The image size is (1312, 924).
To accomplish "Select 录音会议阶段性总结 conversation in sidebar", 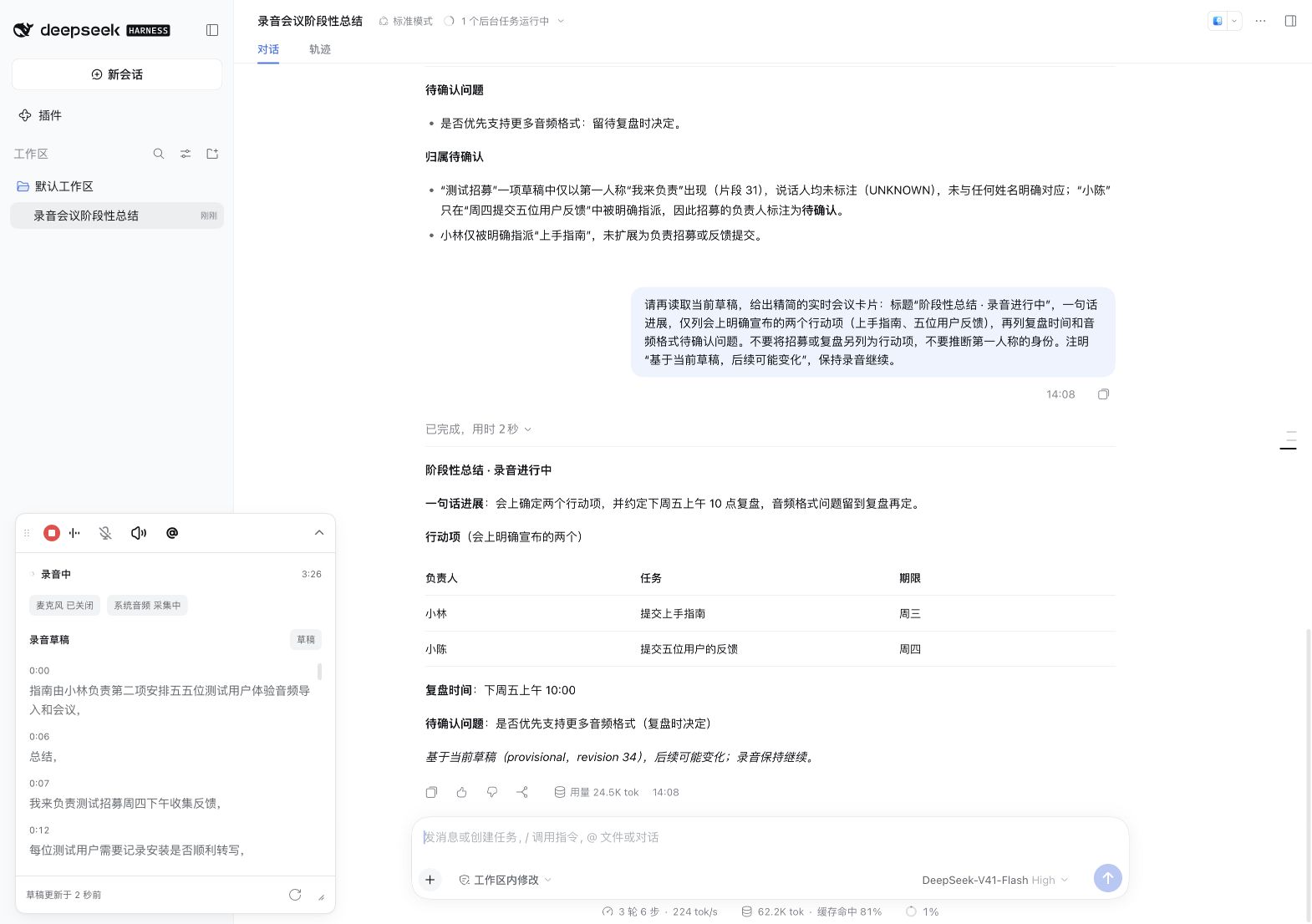I will coord(117,216).
